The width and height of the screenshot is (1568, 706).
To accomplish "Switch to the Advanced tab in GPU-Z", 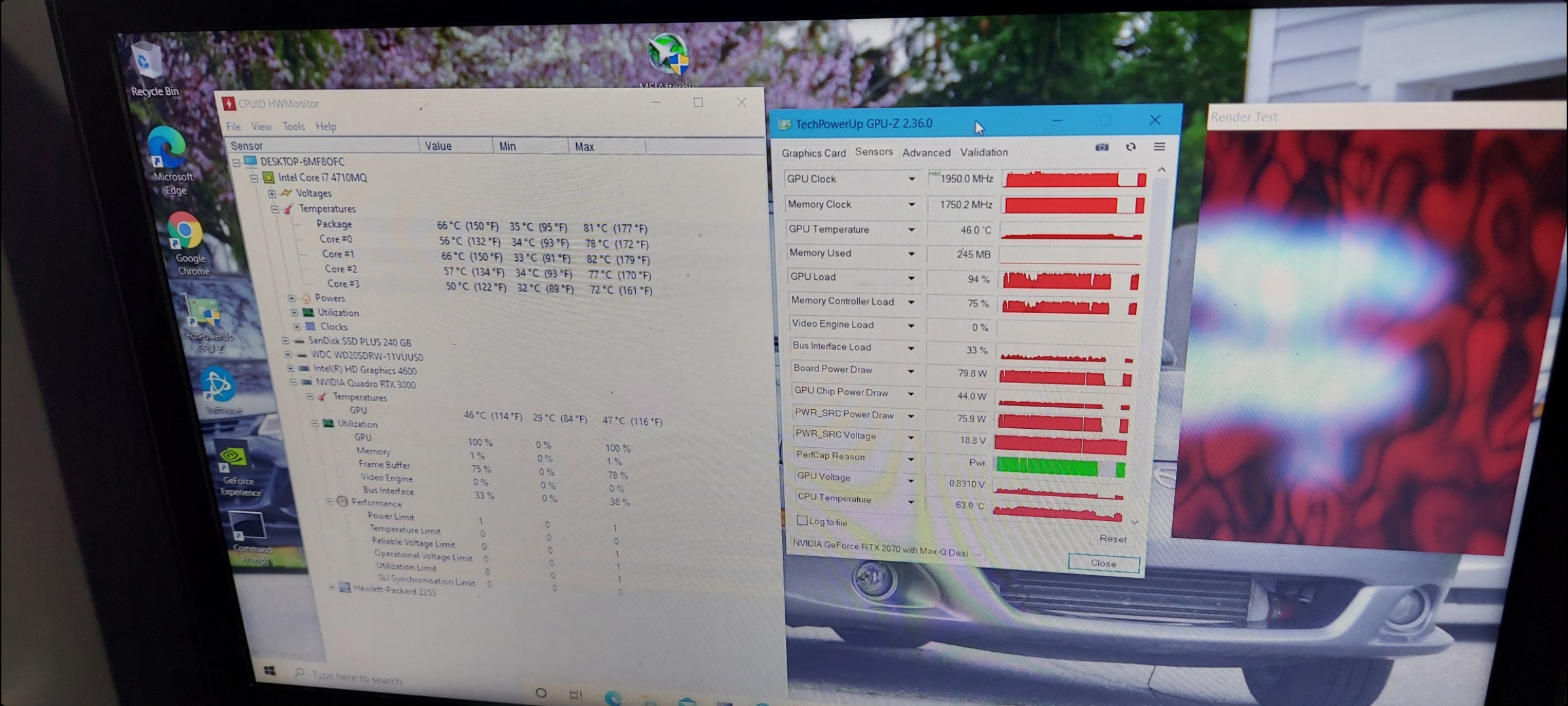I will pyautogui.click(x=926, y=152).
